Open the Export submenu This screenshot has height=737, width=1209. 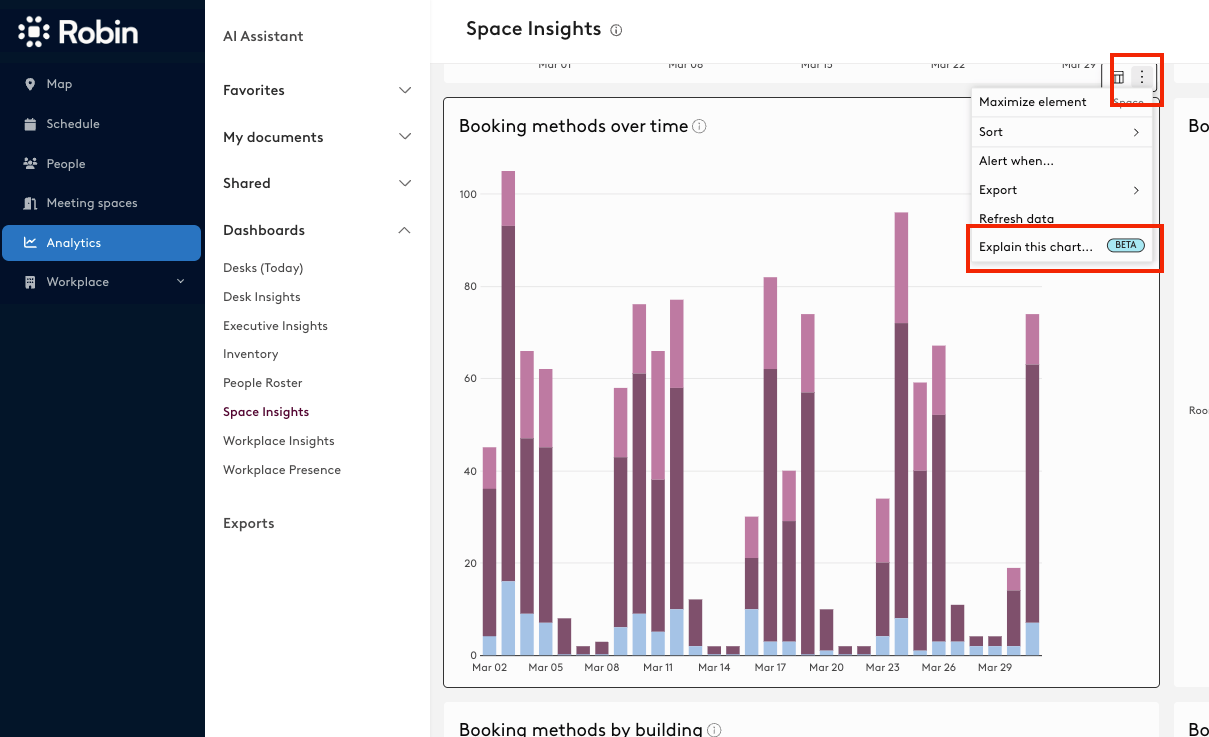pyautogui.click(x=1062, y=190)
